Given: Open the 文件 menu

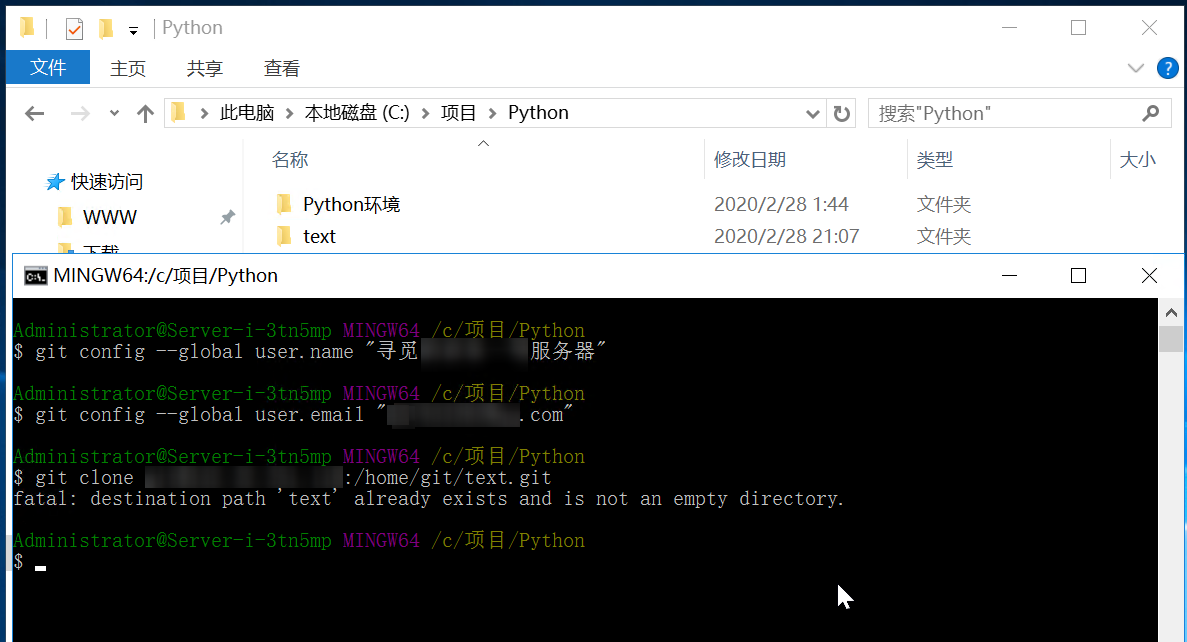Looking at the screenshot, I should [x=47, y=68].
